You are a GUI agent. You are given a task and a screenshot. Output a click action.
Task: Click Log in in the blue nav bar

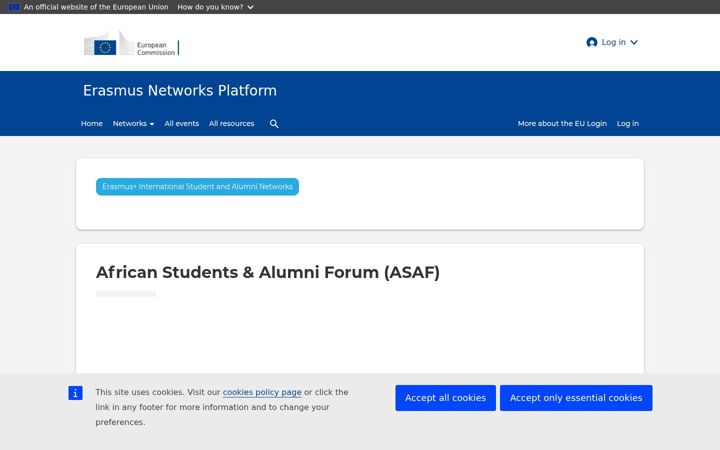point(628,124)
